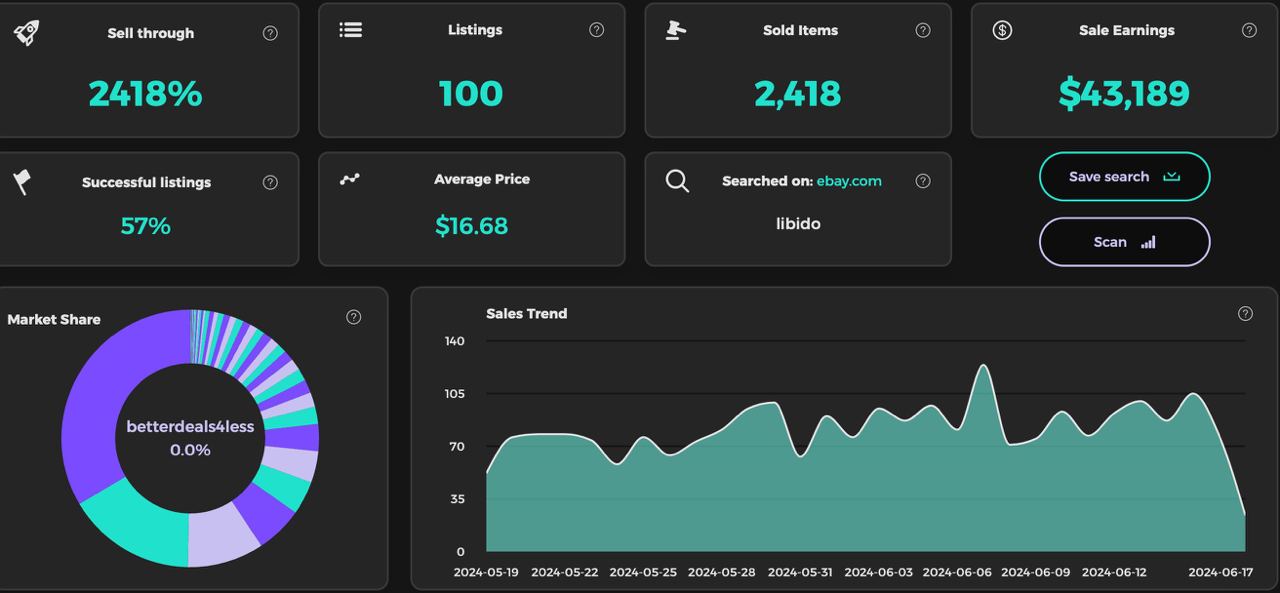Click the trend line icon on Average Price

click(x=349, y=179)
